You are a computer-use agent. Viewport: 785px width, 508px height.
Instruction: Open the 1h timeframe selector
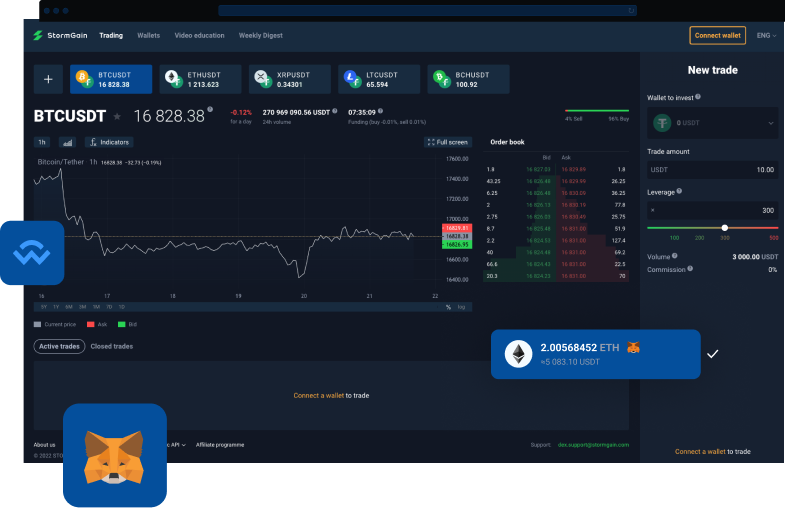(x=42, y=142)
